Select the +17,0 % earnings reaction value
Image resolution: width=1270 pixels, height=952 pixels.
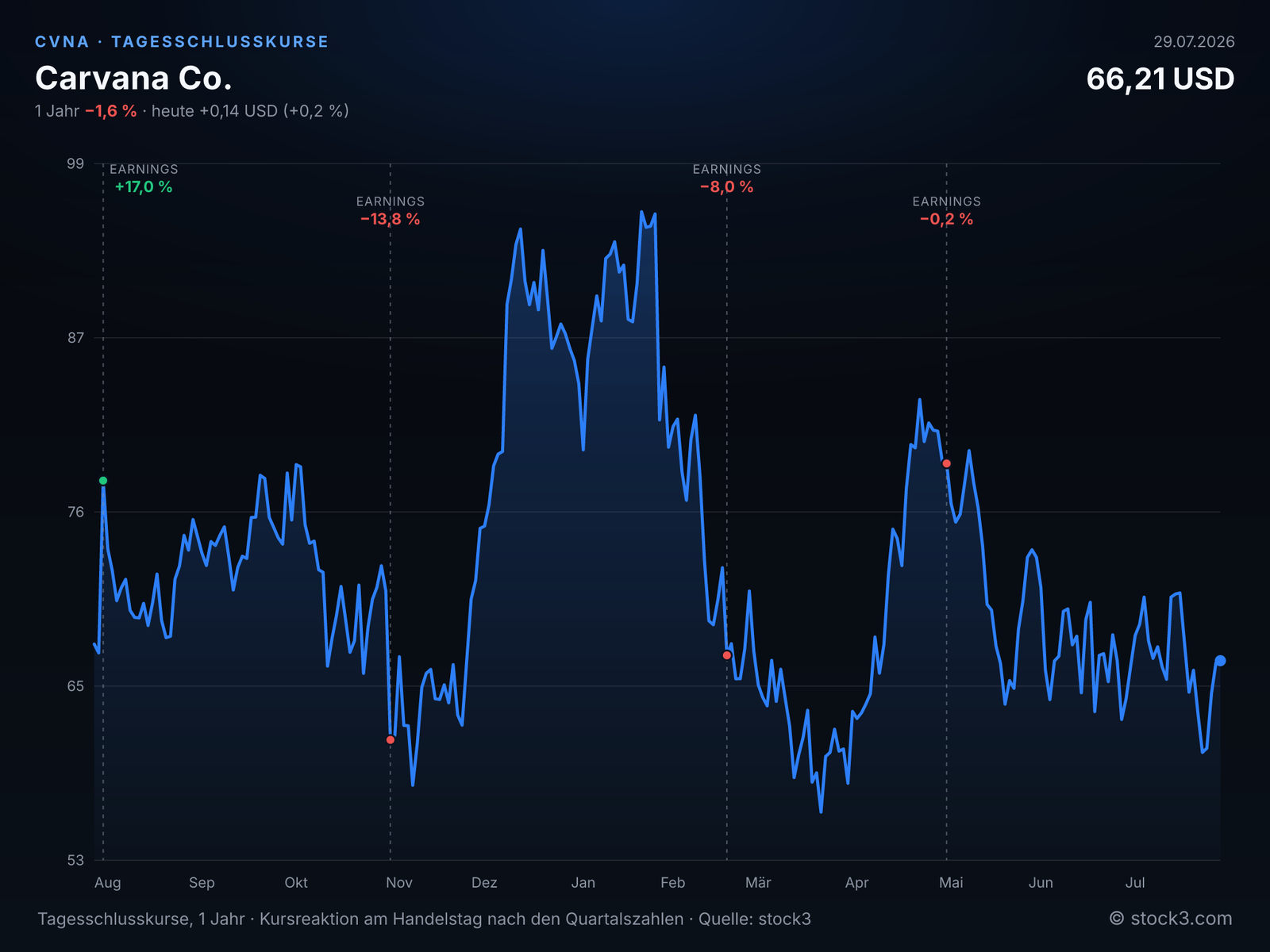pos(144,187)
